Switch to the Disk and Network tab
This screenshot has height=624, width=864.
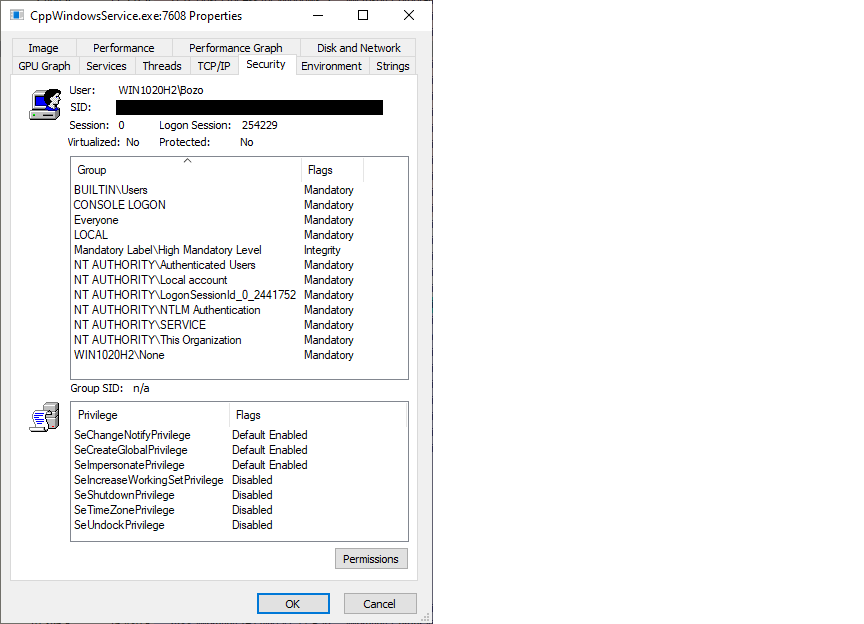[357, 47]
